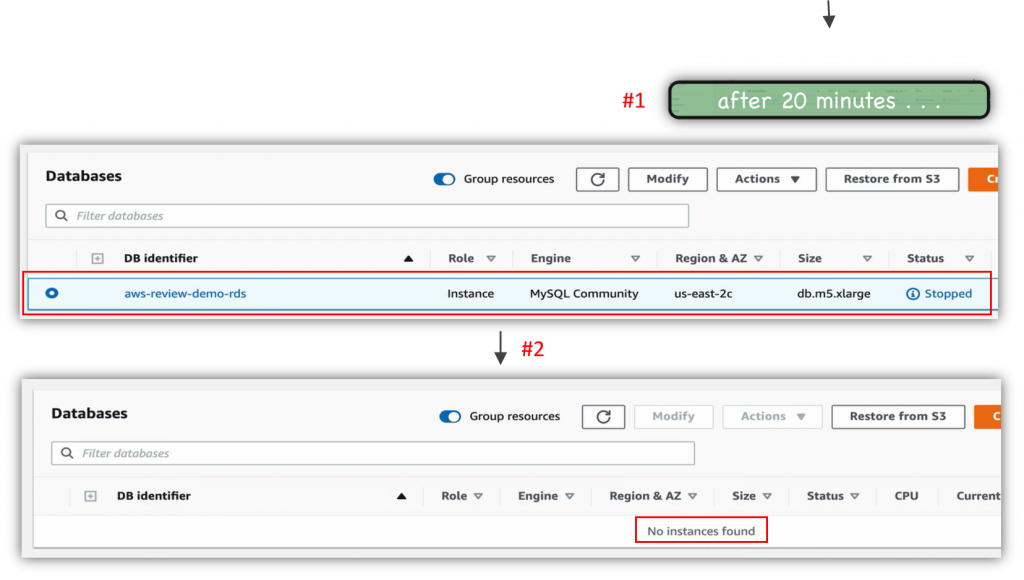Open aws-review-demo-rds database link
Image resolution: width=1024 pixels, height=580 pixels.
click(185, 293)
